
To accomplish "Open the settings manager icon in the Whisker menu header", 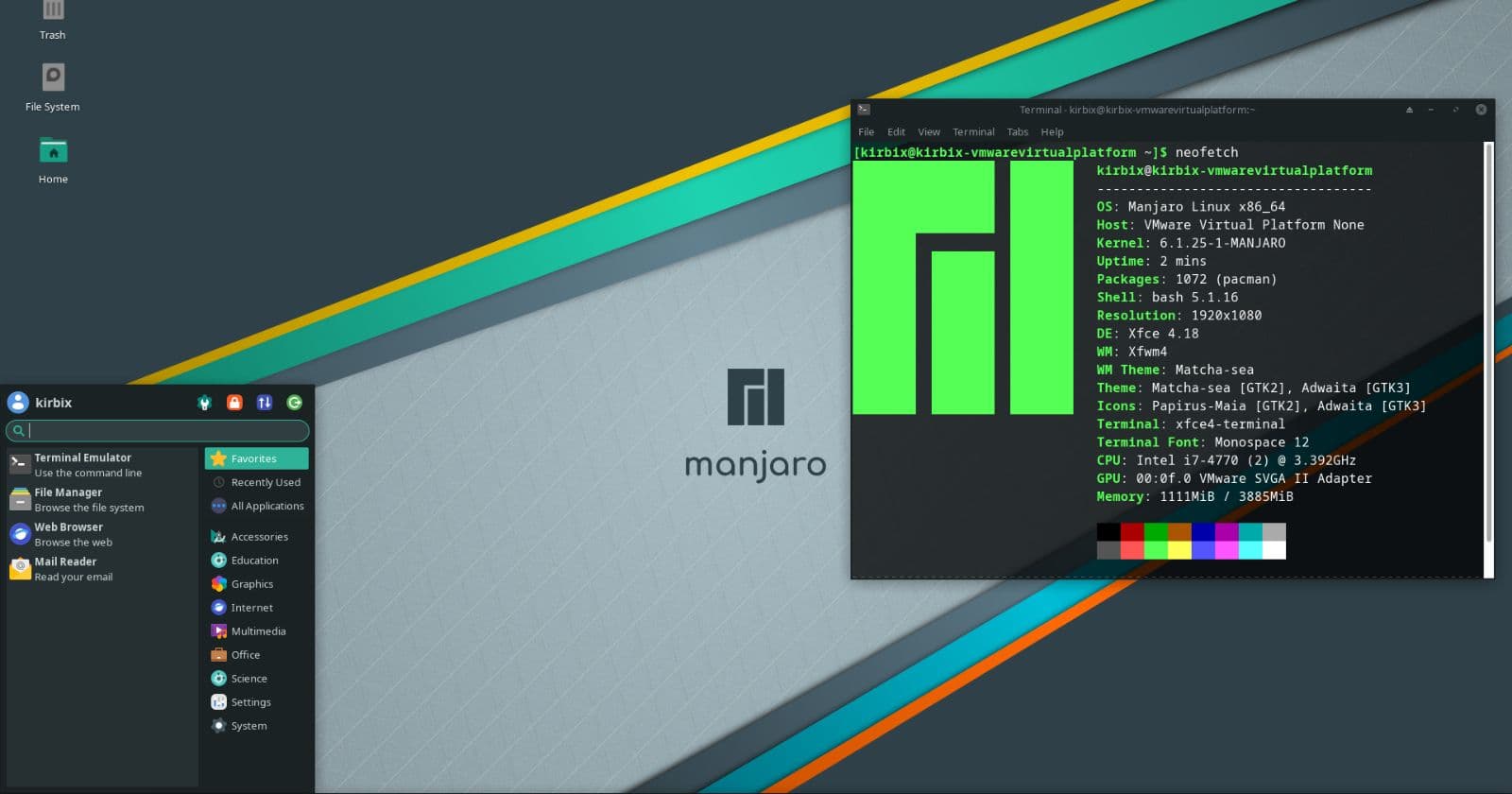I will point(204,403).
